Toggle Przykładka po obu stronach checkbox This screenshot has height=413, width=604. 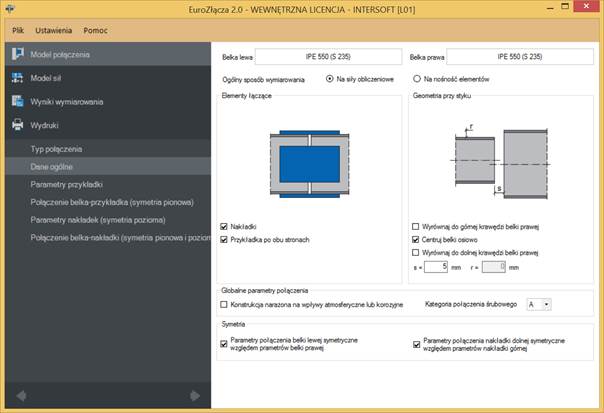pos(224,240)
